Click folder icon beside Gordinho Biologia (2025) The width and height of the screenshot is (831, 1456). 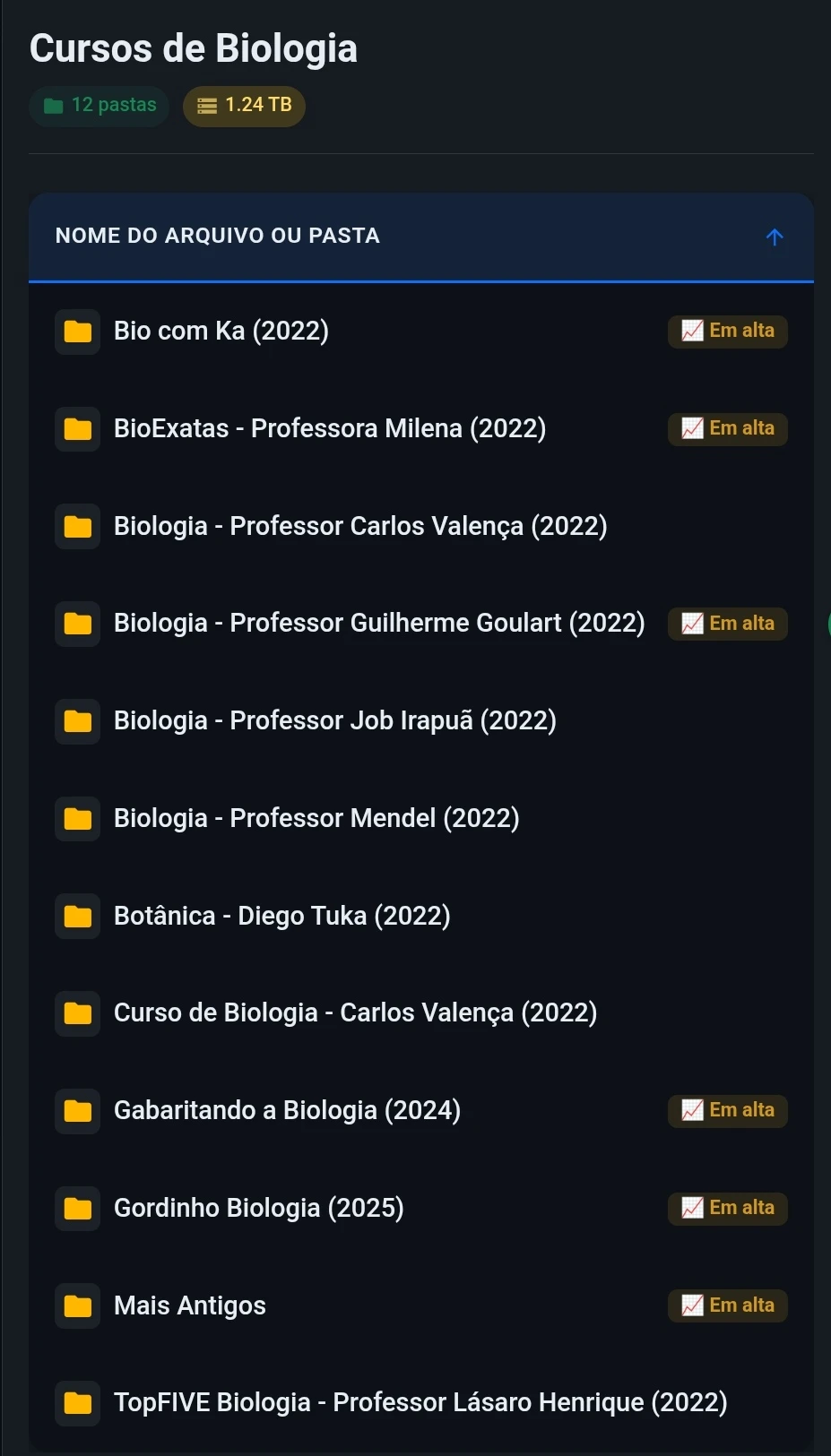tap(77, 1208)
